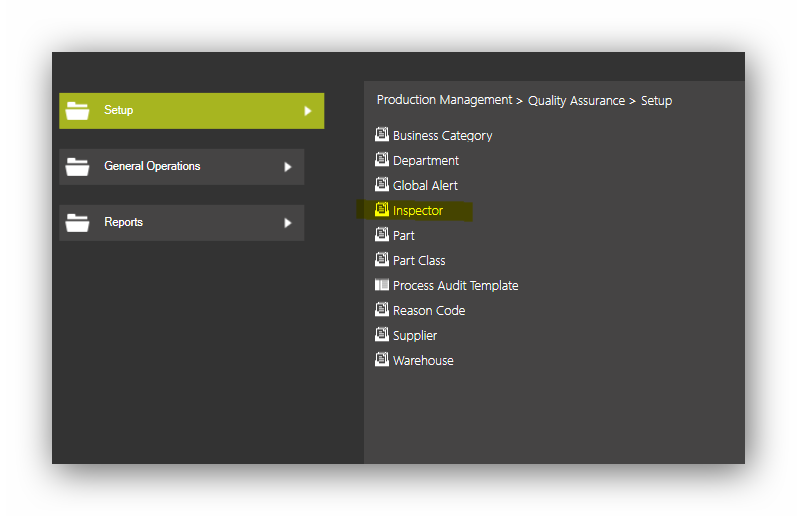Click the document icon beside Warehouse
This screenshot has height=516, width=797.
pyautogui.click(x=382, y=359)
